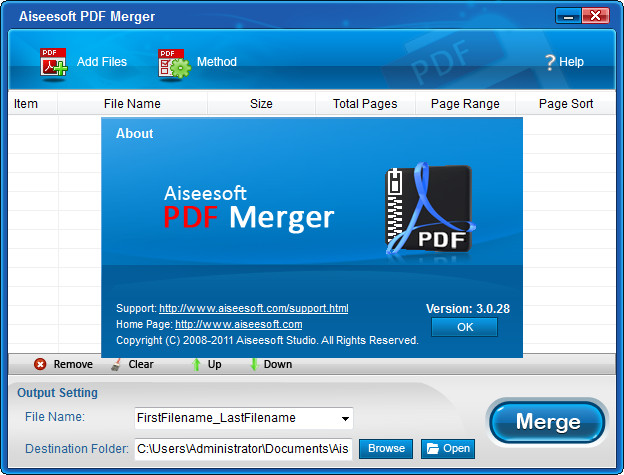Click the Page Range column header

(x=465, y=104)
